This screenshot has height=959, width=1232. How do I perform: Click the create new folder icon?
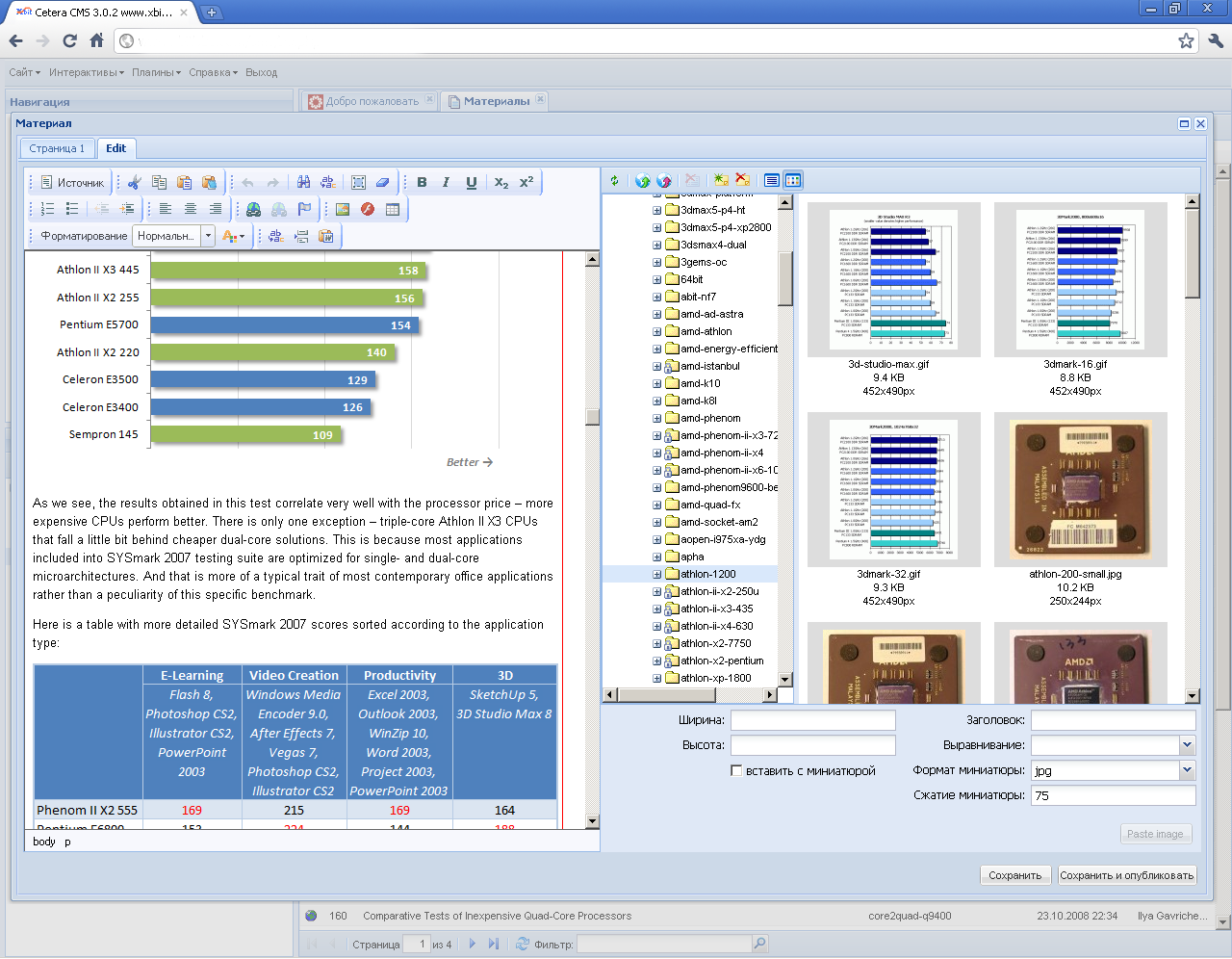721,180
